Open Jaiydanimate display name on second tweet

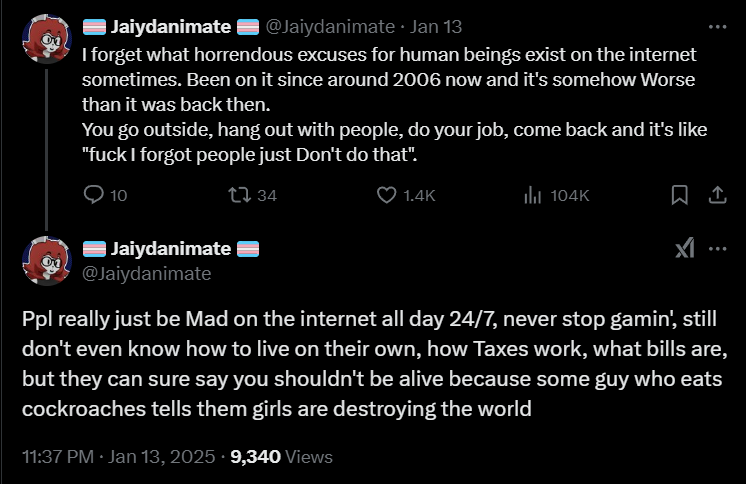[x=171, y=249]
